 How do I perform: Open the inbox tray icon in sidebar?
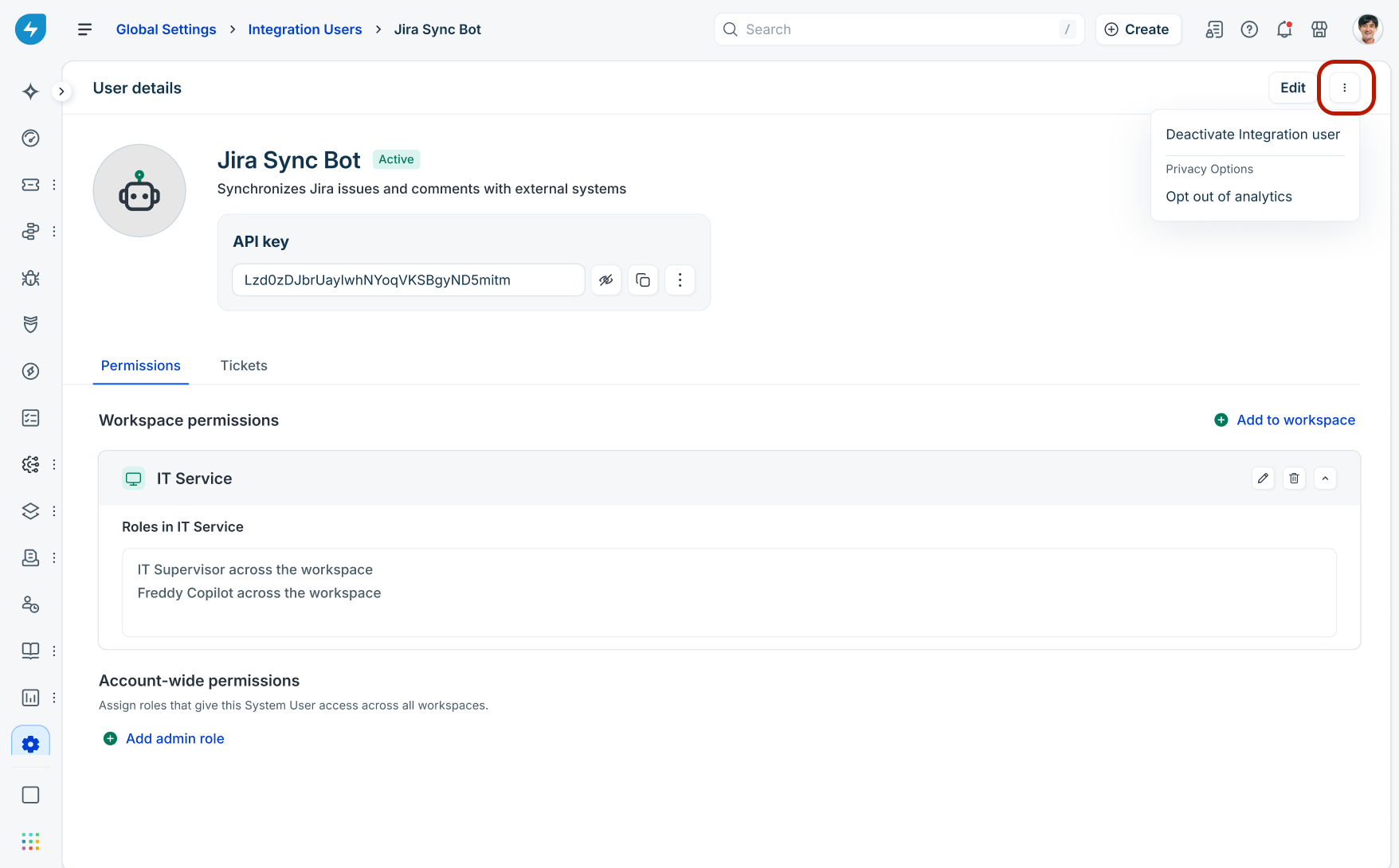[30, 557]
